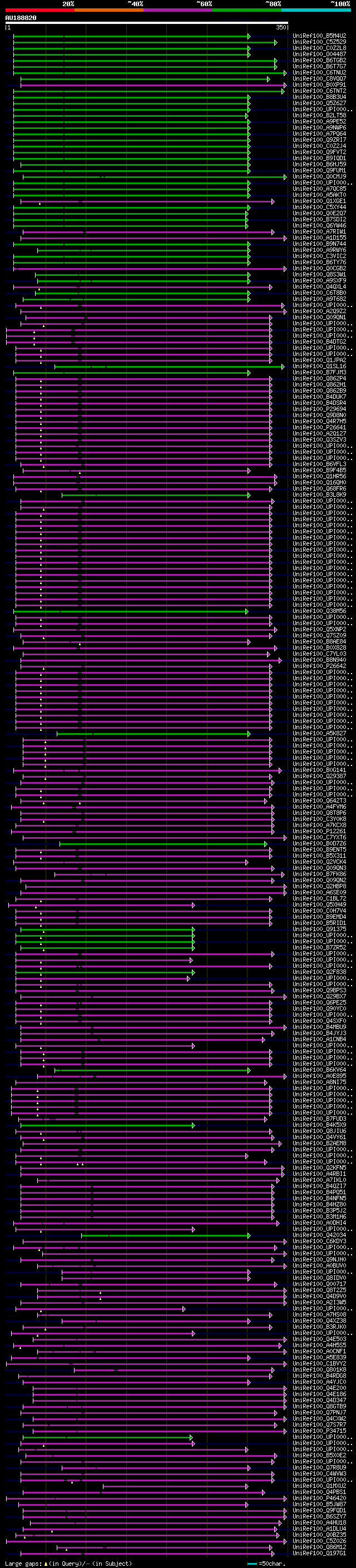Select the UniRef100_A7QC85 label
The width and height of the screenshot is (356, 1568).
click(319, 189)
